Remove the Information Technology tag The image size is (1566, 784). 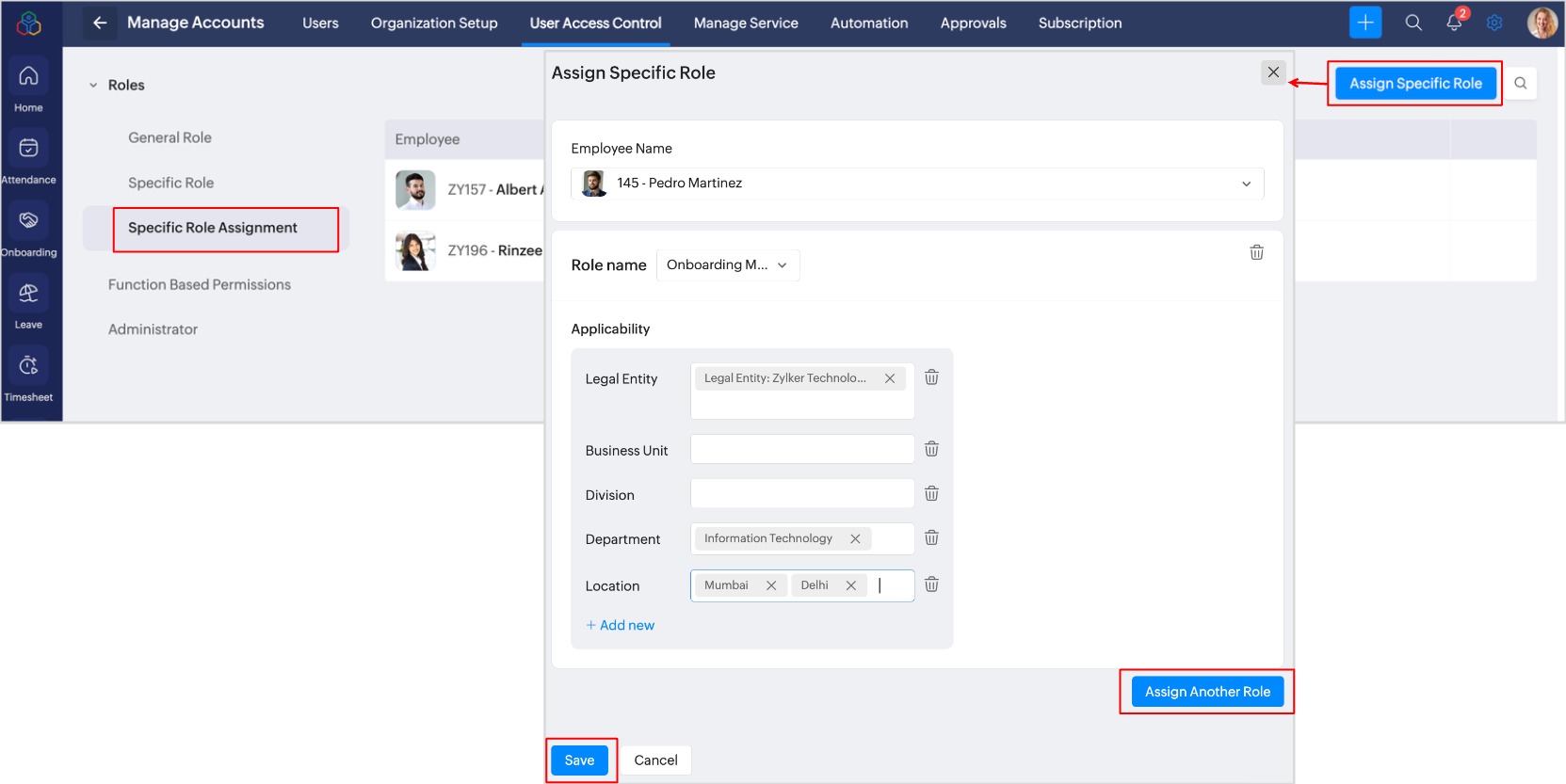pyautogui.click(x=855, y=538)
